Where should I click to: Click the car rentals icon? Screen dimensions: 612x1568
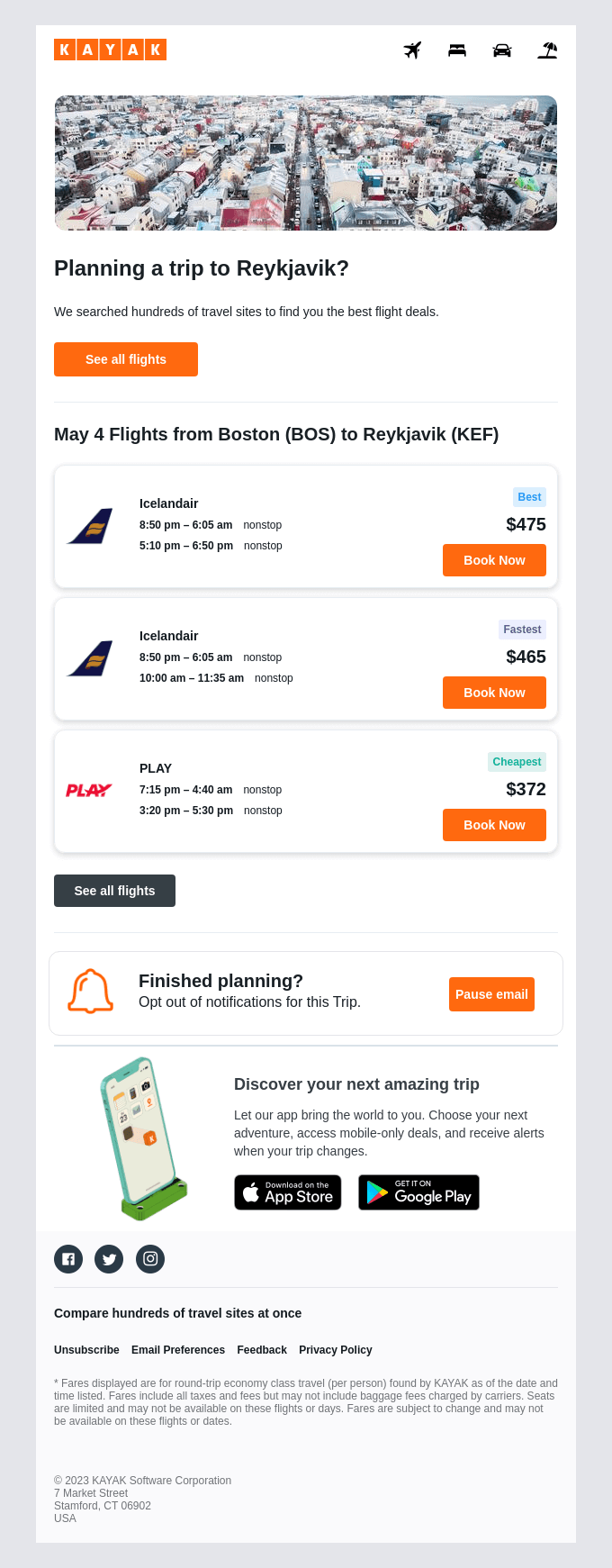502,50
